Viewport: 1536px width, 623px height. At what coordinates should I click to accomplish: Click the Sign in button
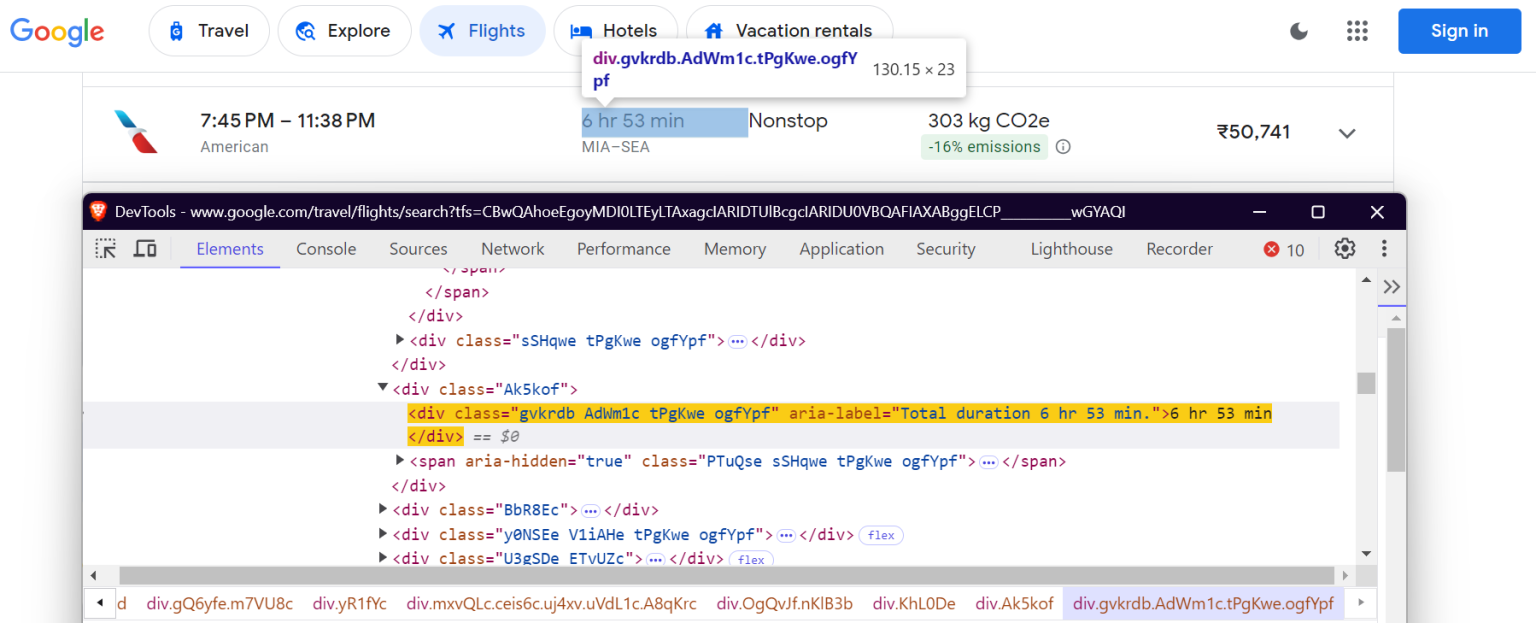(x=1459, y=31)
